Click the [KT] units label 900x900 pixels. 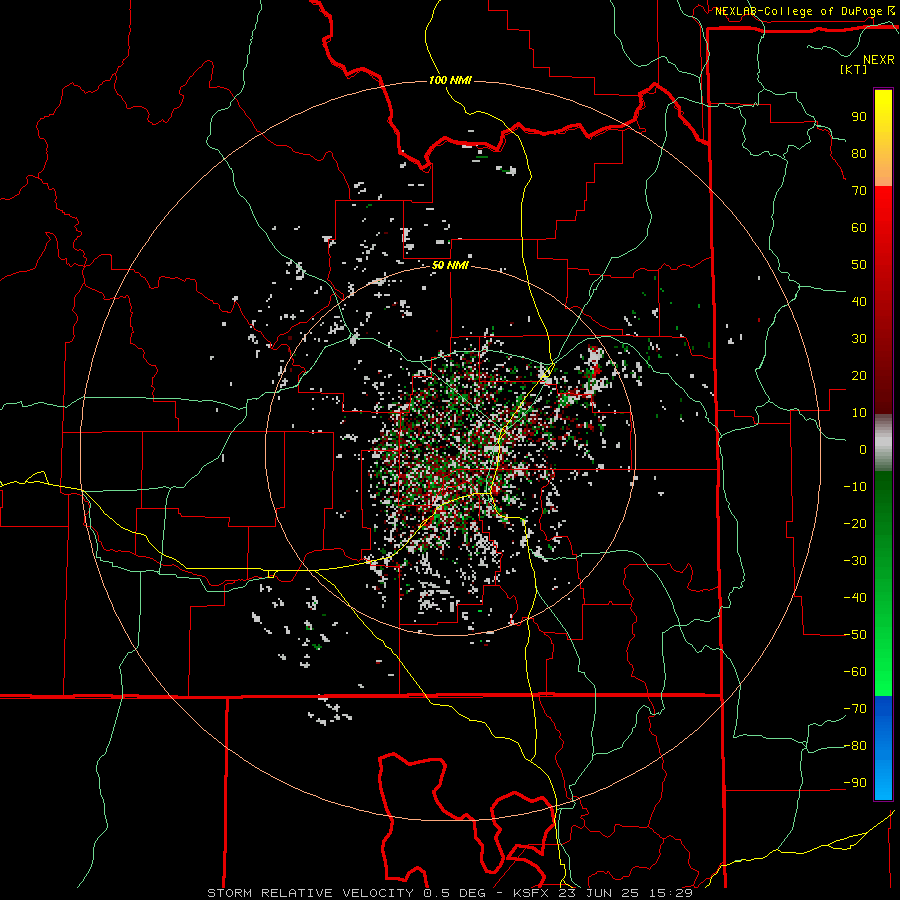point(853,69)
